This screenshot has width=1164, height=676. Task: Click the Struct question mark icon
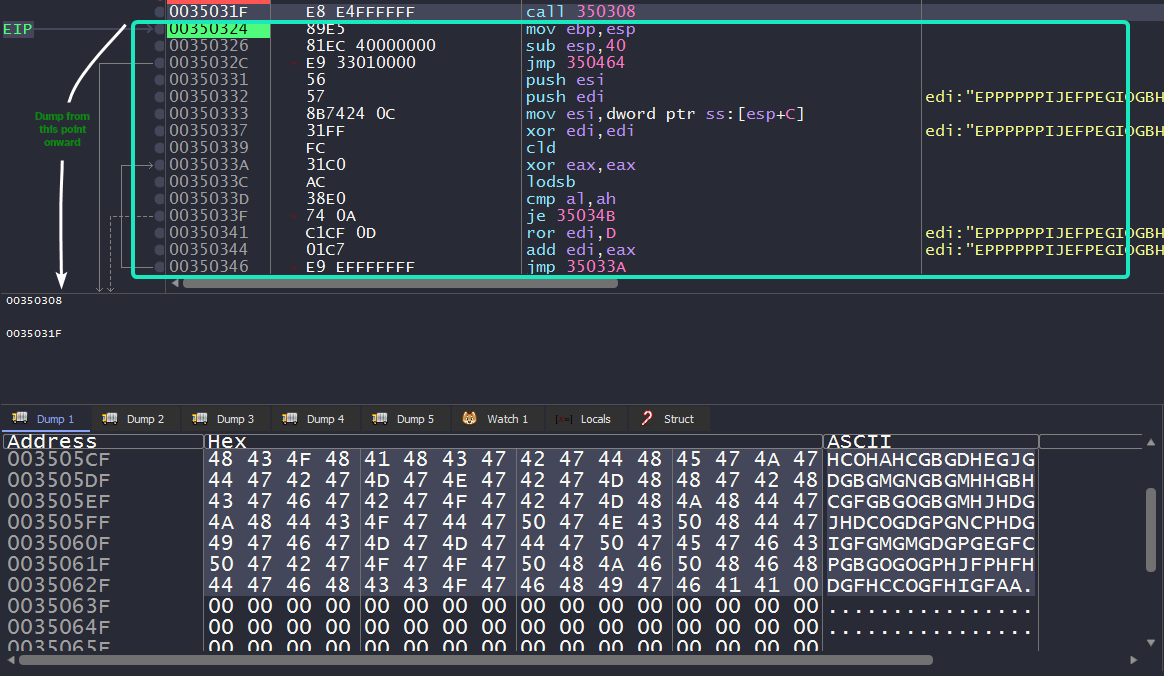647,419
